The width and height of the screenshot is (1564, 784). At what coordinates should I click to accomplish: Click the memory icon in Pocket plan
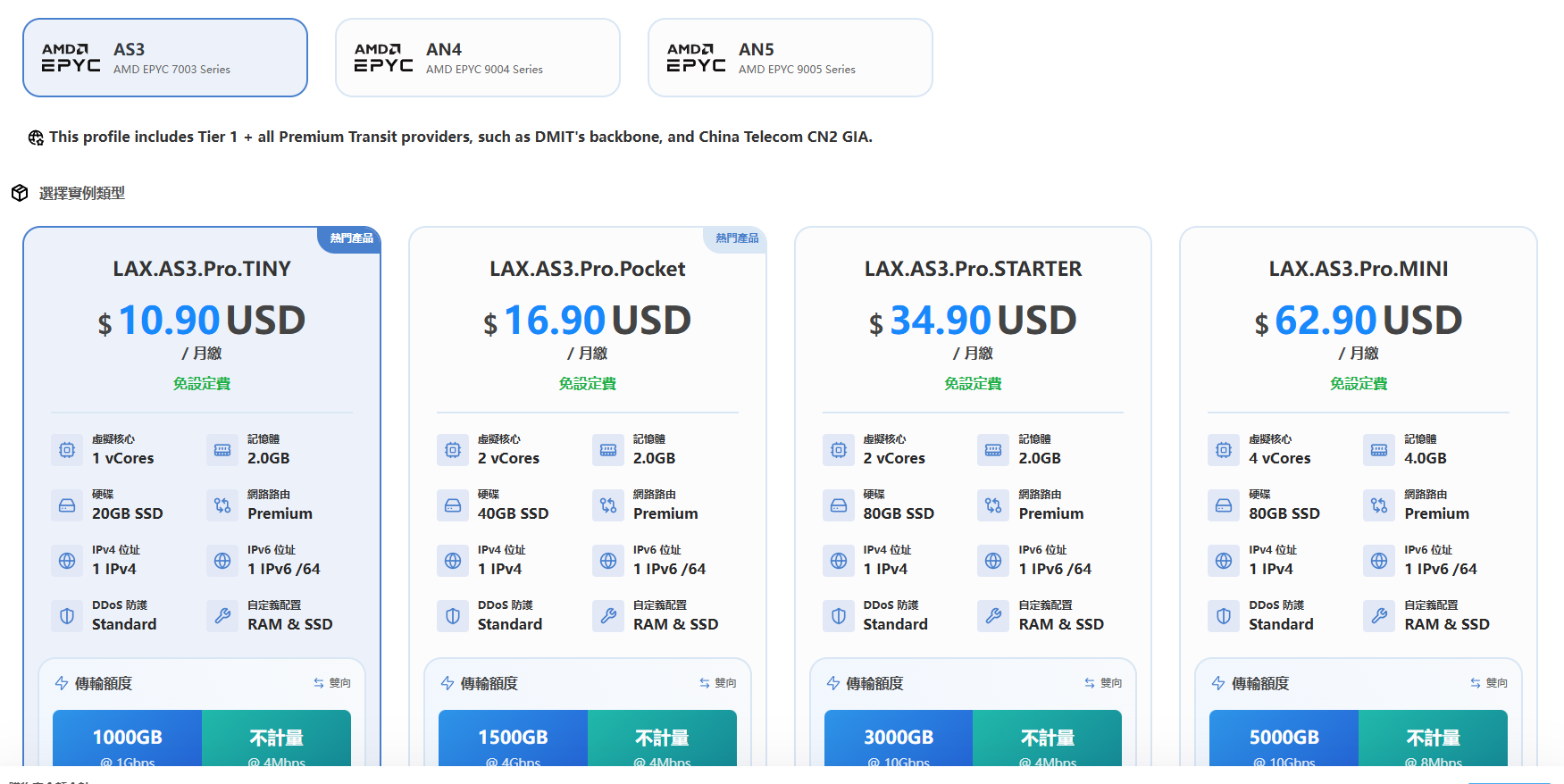608,450
